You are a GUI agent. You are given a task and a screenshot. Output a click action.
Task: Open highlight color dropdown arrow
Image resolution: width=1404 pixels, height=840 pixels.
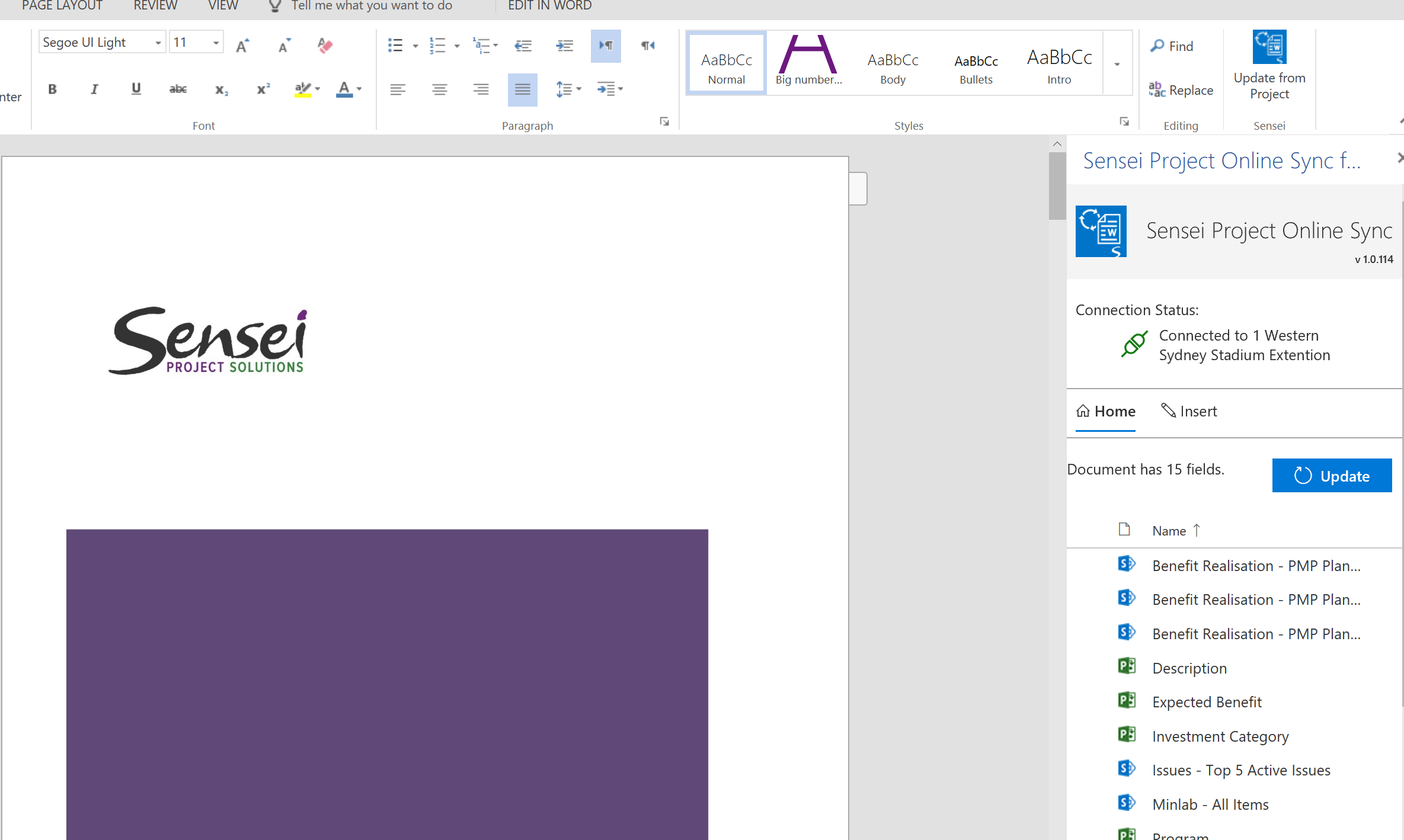[x=318, y=89]
